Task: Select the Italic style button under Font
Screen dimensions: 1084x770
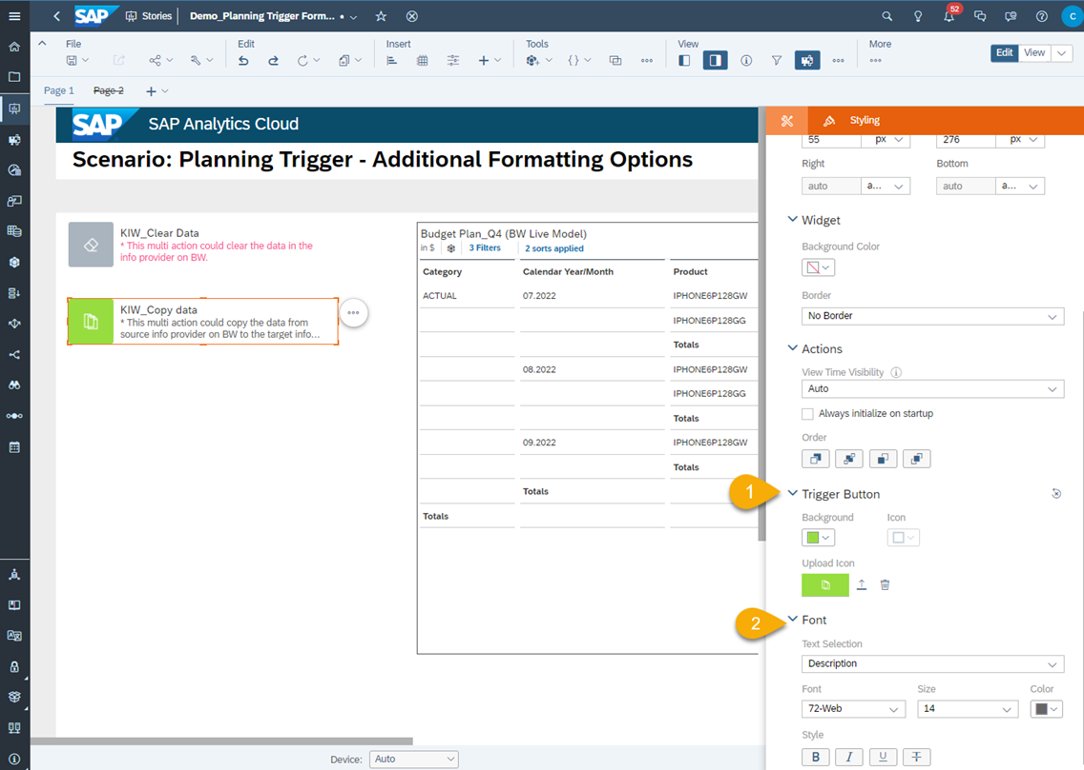Action: (849, 757)
